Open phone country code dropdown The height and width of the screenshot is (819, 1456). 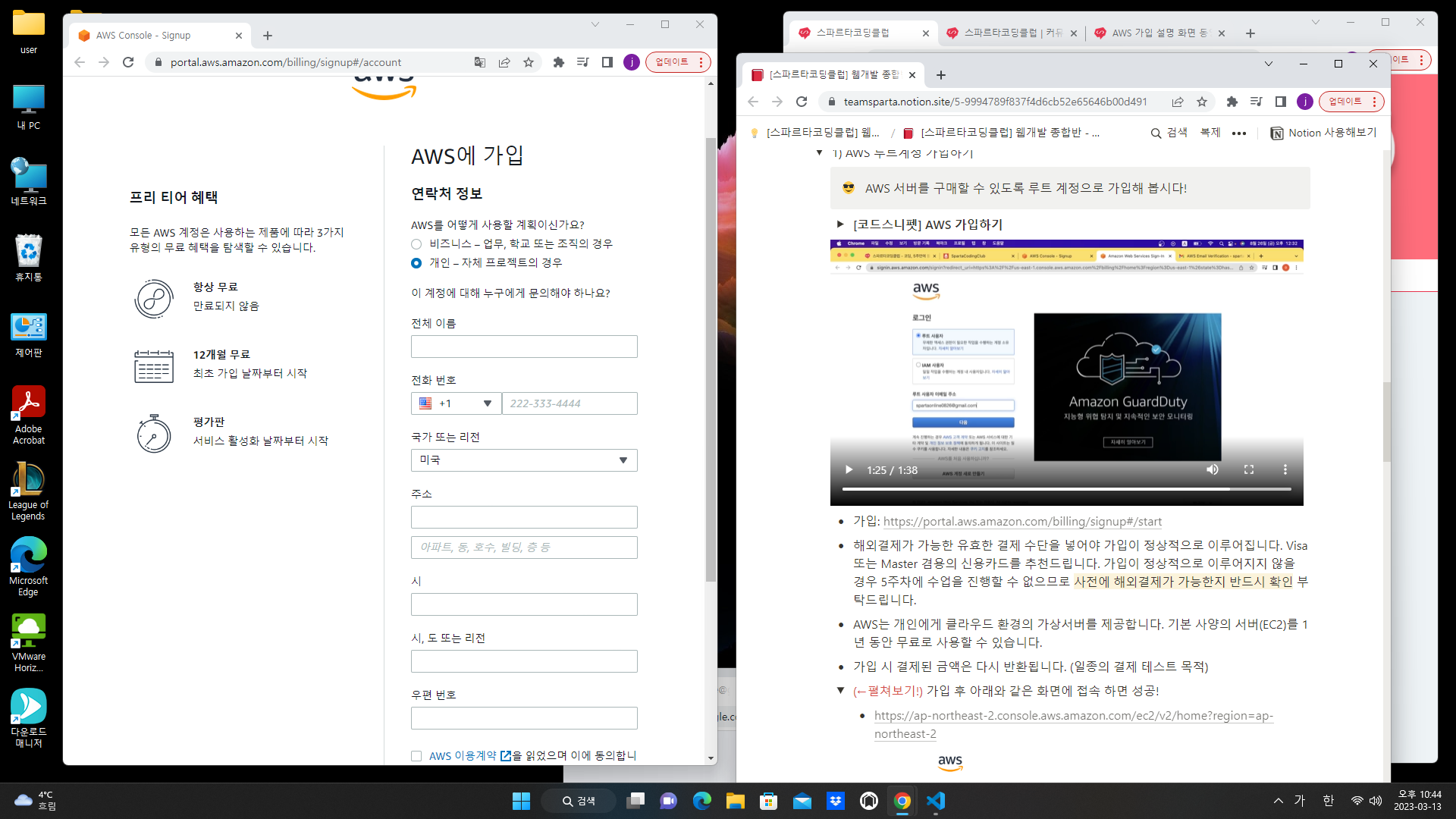456,403
